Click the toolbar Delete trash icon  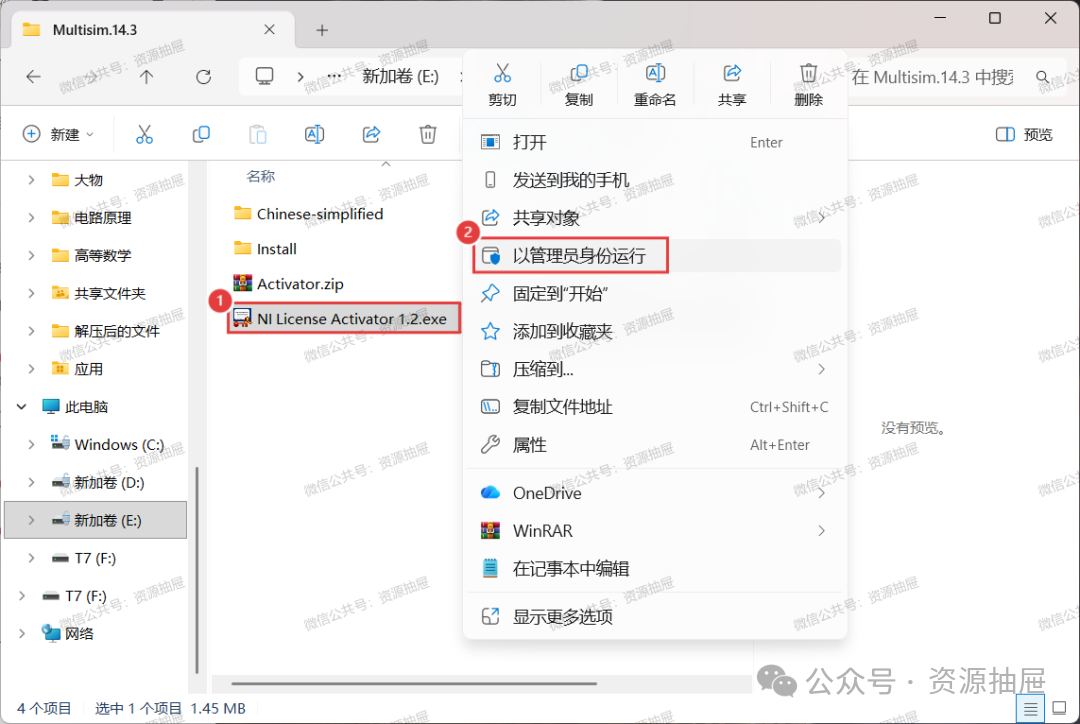428,134
